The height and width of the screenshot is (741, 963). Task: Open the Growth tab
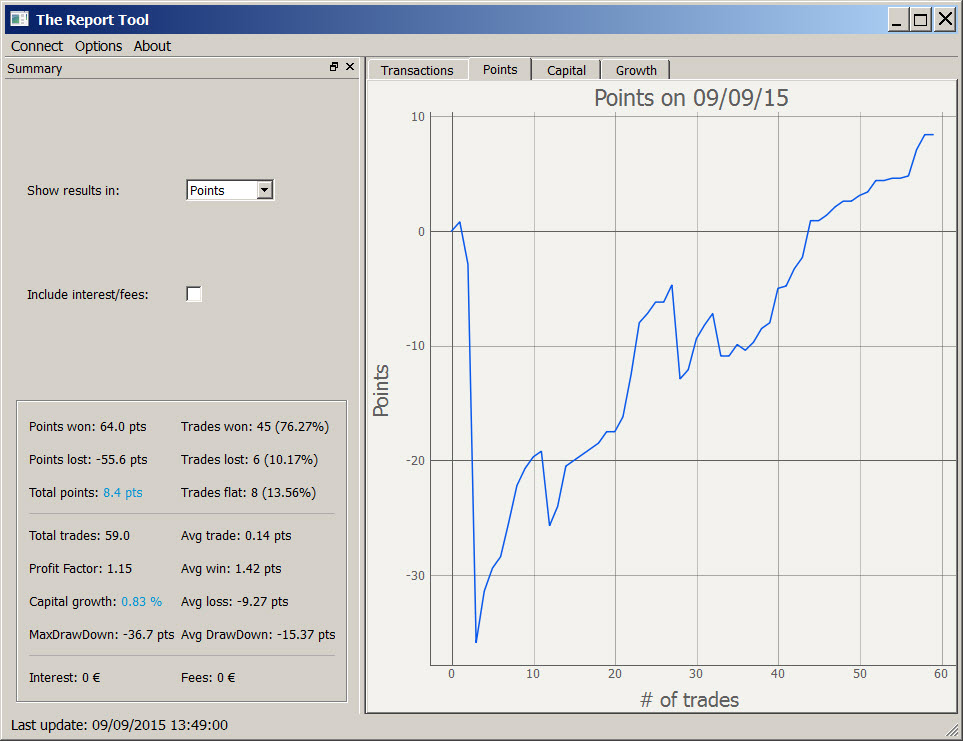click(x=636, y=71)
